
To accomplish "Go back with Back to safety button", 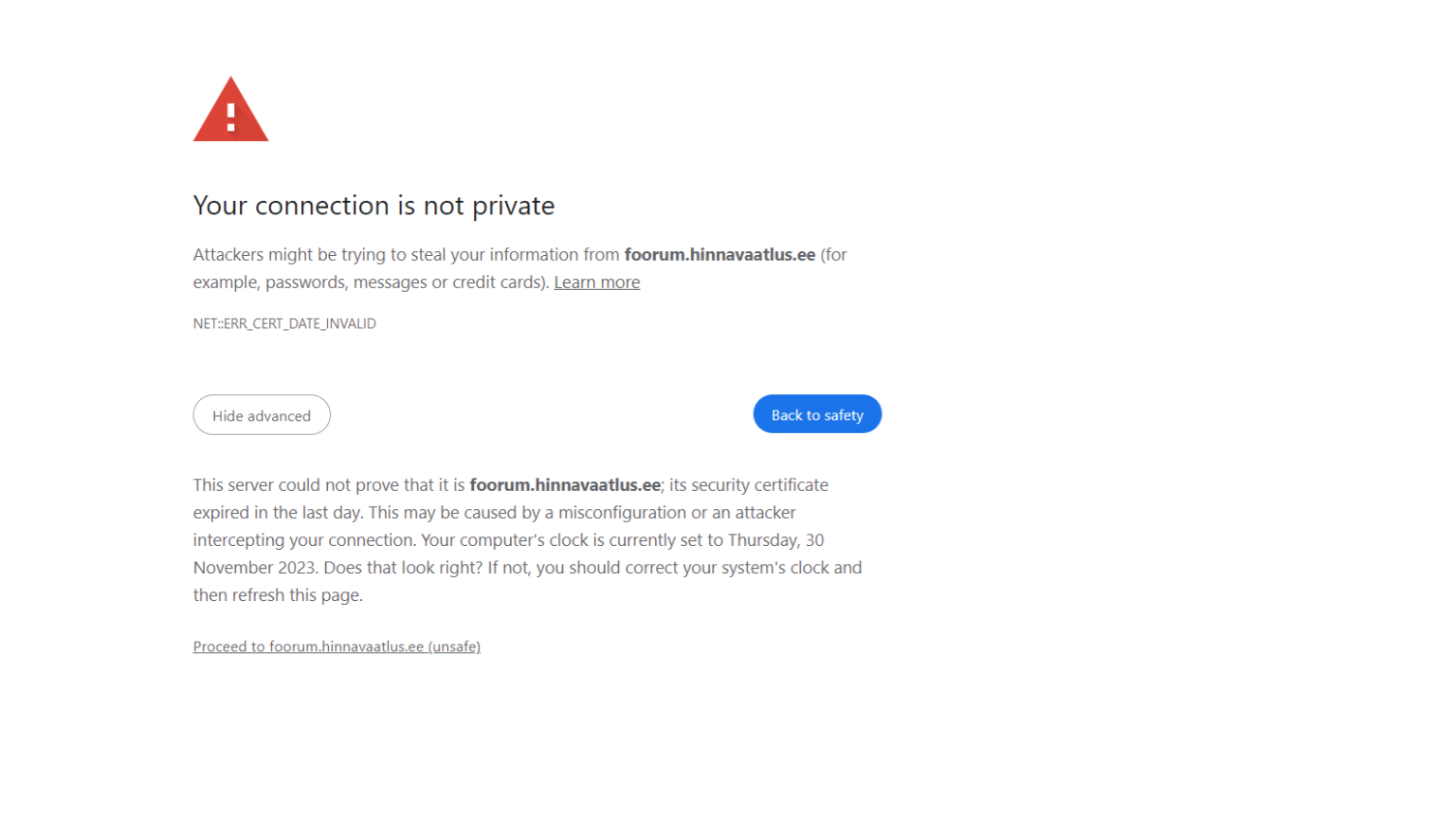I will (817, 414).
